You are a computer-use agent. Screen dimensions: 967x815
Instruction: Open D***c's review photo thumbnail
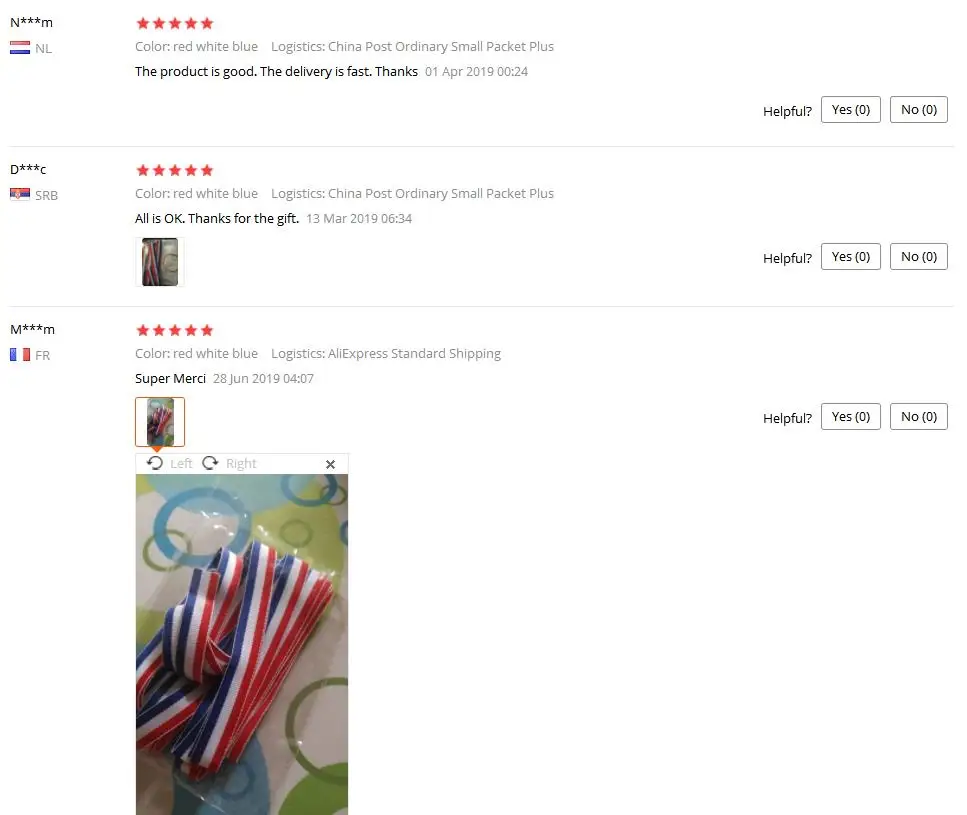click(x=160, y=262)
